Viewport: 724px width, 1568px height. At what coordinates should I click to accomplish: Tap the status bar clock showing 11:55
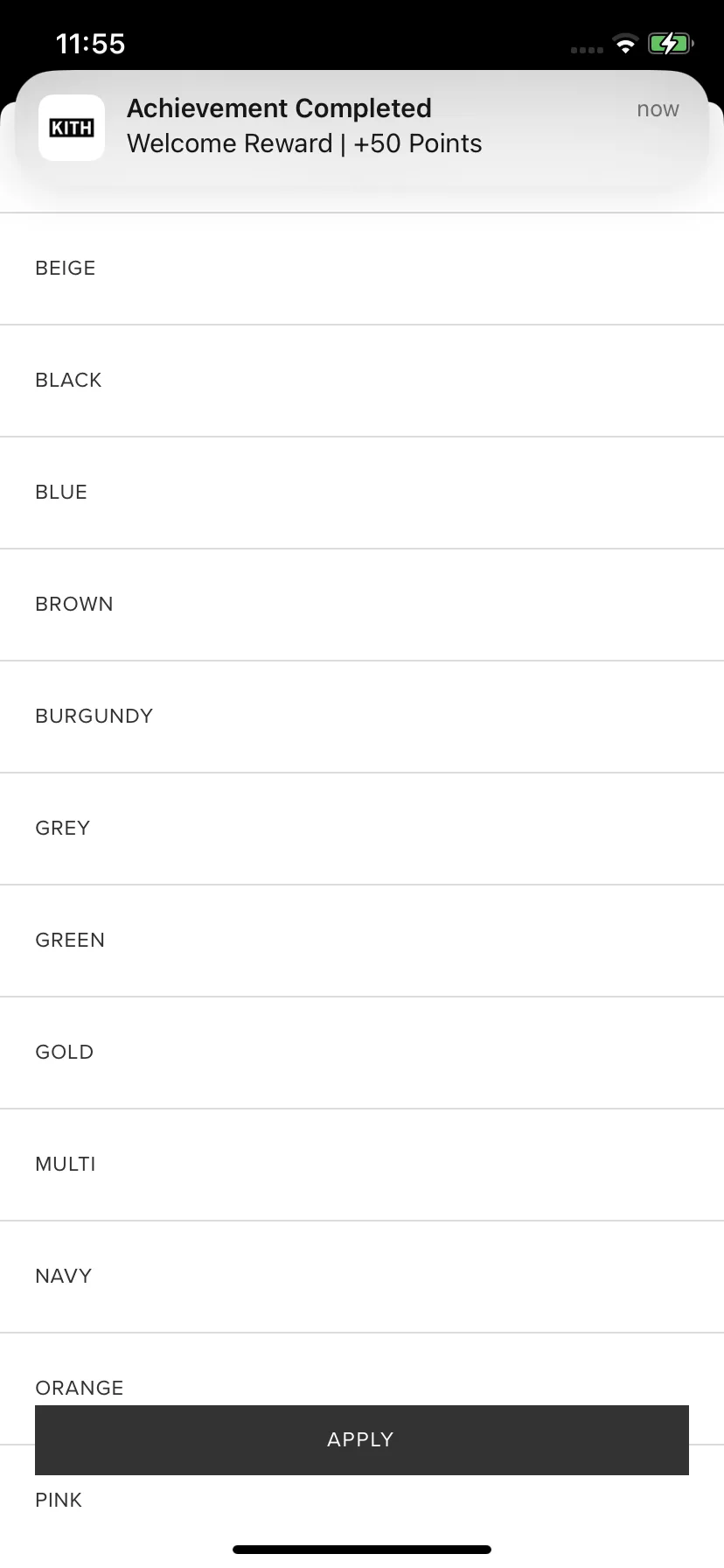(x=90, y=44)
